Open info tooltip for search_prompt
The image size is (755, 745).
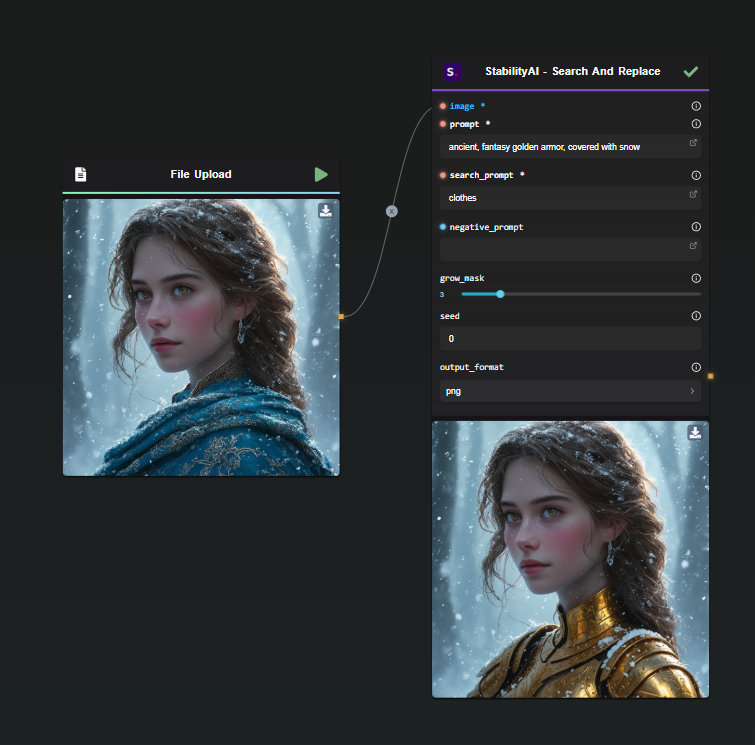click(696, 176)
